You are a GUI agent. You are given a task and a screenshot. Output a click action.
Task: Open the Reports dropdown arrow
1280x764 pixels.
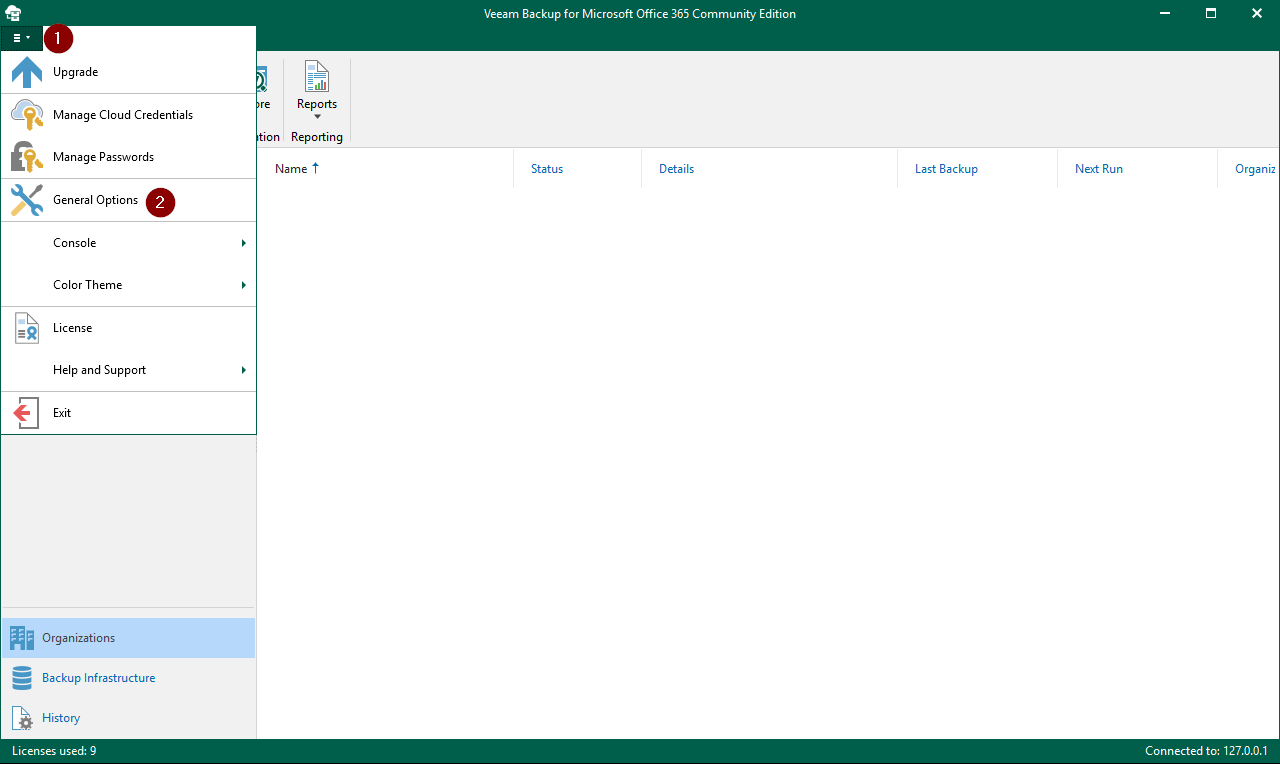[317, 117]
